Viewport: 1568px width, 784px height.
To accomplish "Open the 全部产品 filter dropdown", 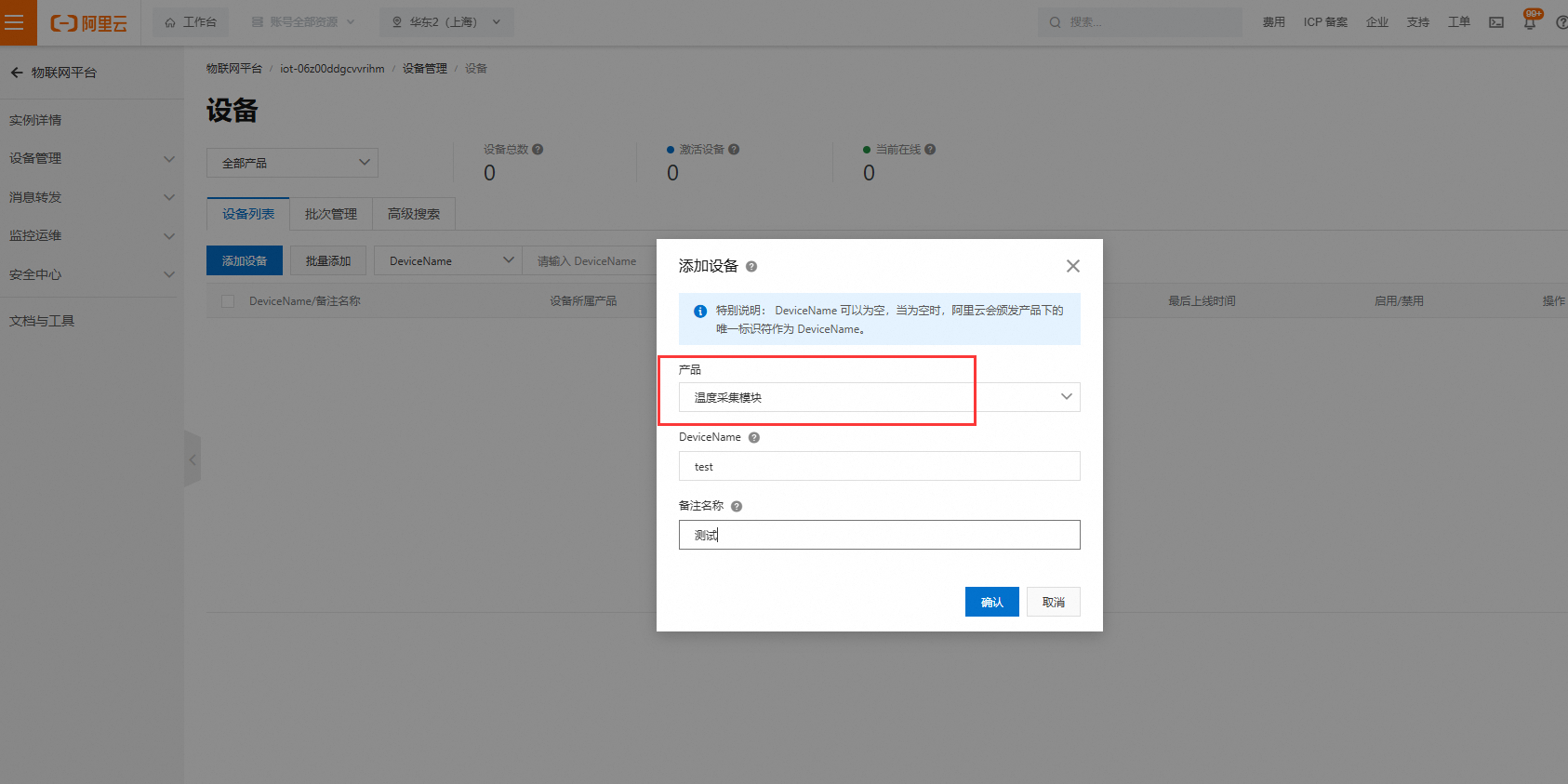I will click(292, 163).
